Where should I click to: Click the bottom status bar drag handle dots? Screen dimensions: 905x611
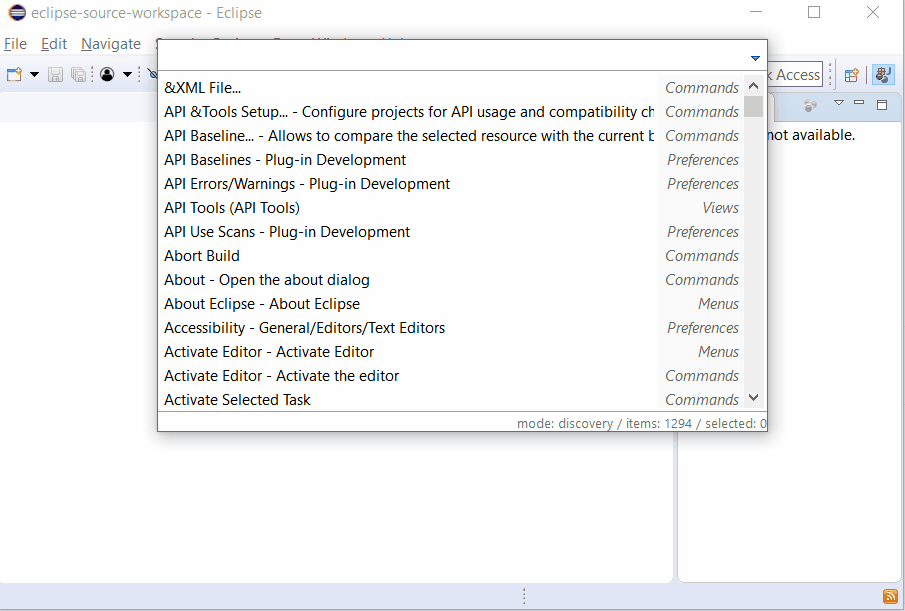tap(524, 595)
